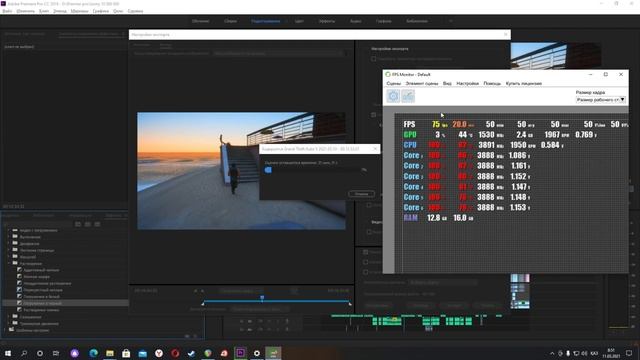The width and height of the screenshot is (640, 360).
Task: Open the Вид menu in FPS Monitor
Action: point(447,83)
